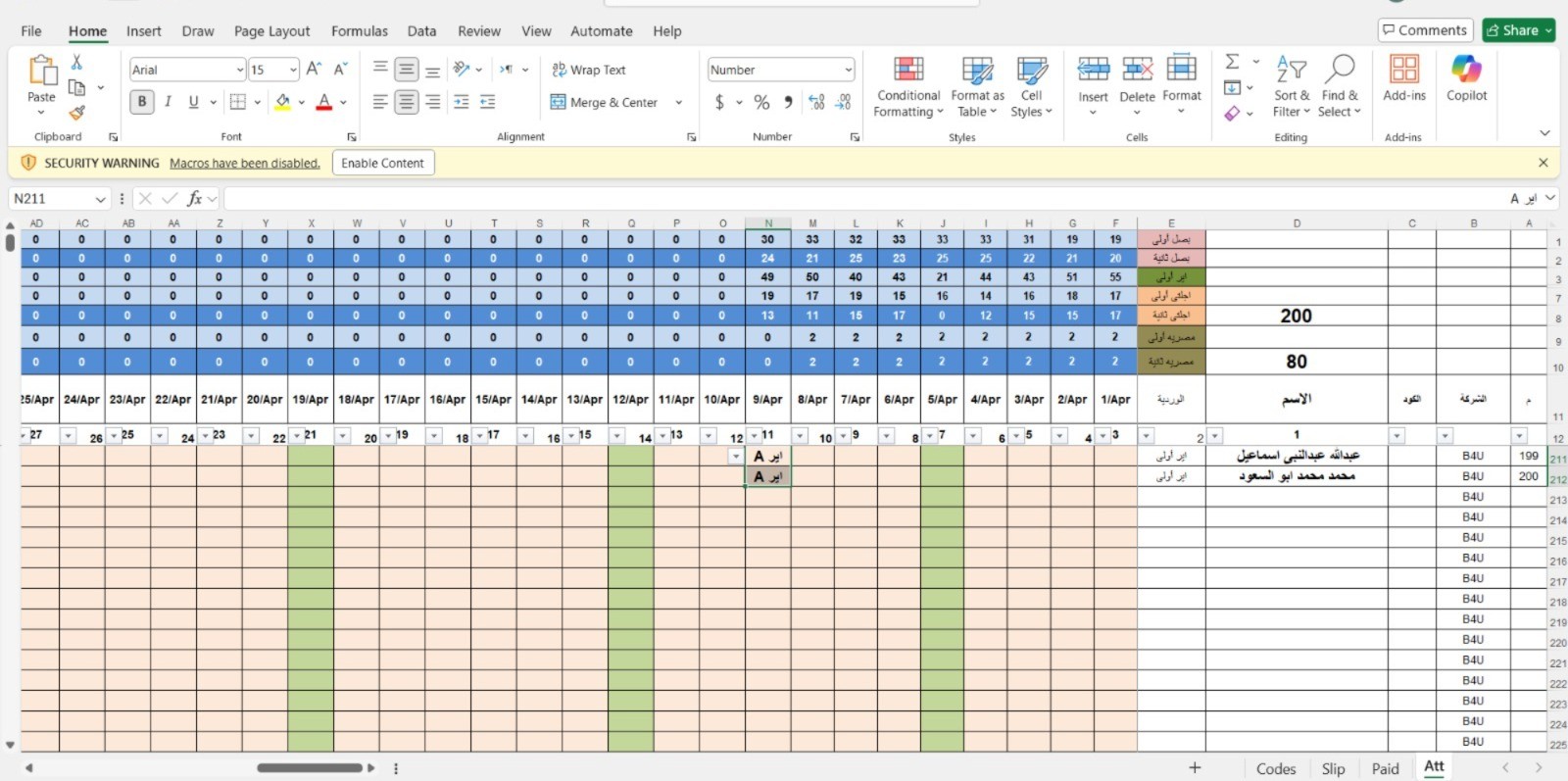Click the Find & Select magnifier icon
The image size is (1568, 781).
1340,71
